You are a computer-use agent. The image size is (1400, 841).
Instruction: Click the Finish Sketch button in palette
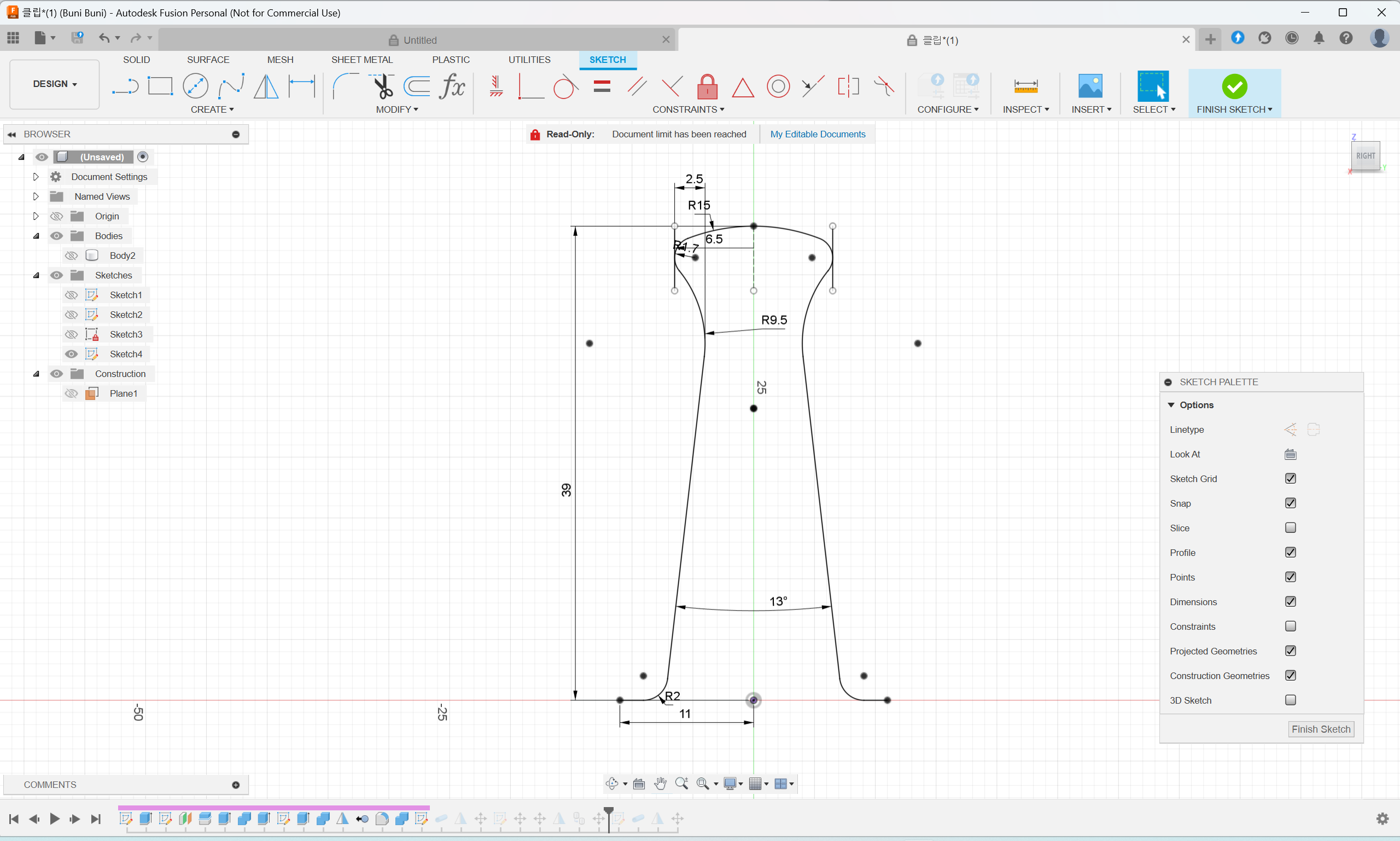1321,729
